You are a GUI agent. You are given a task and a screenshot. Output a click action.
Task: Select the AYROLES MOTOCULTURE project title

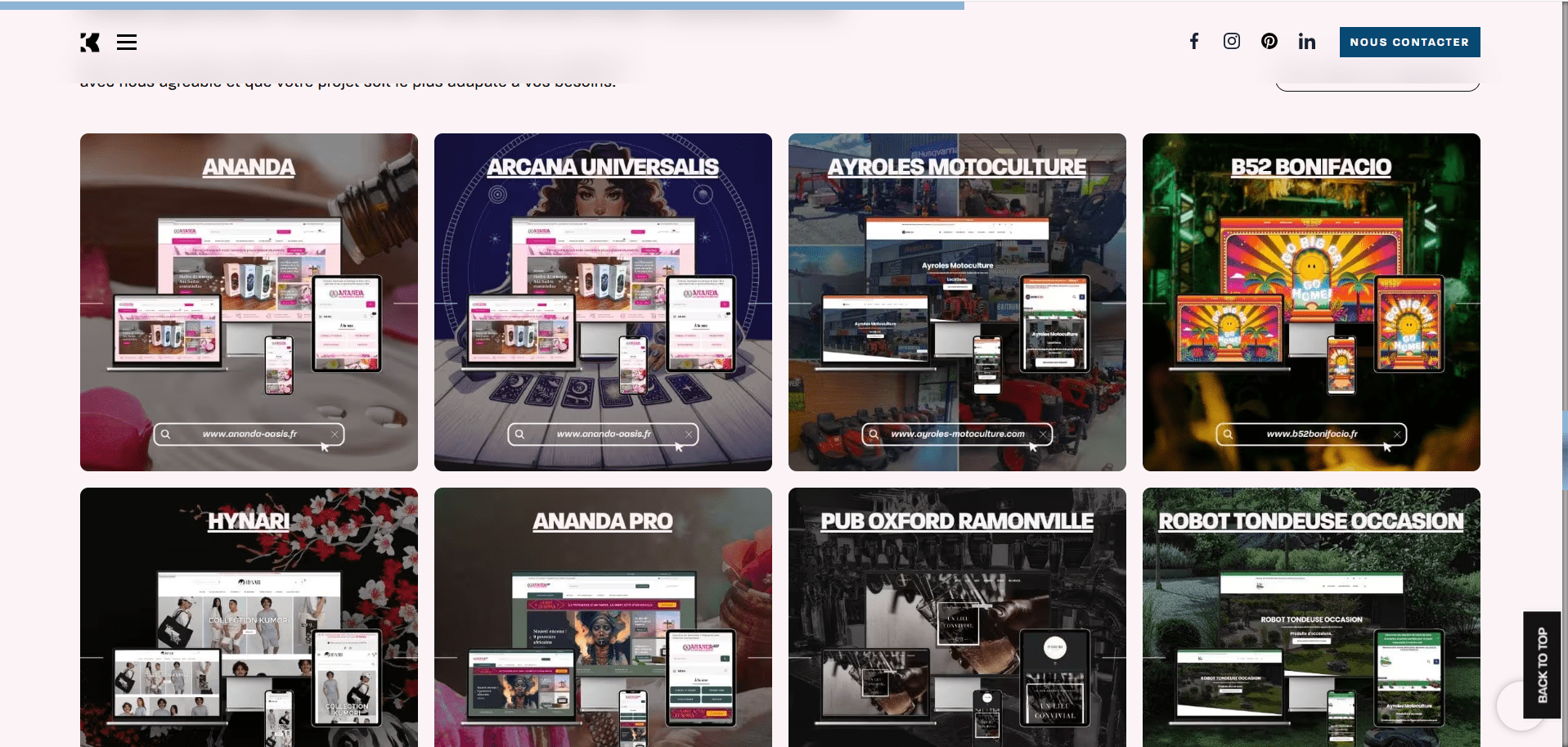[x=957, y=167]
